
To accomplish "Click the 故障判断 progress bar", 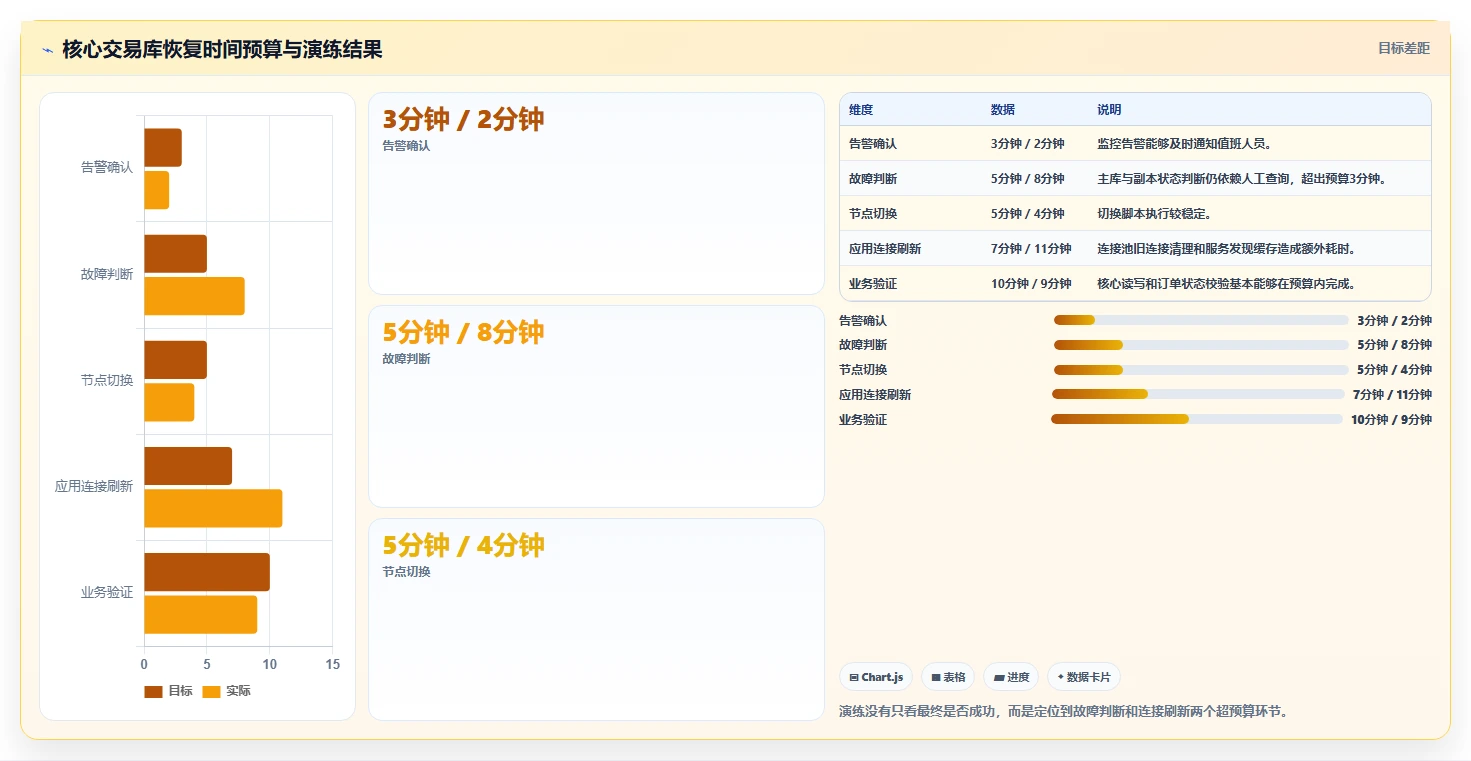I will pos(1201,344).
